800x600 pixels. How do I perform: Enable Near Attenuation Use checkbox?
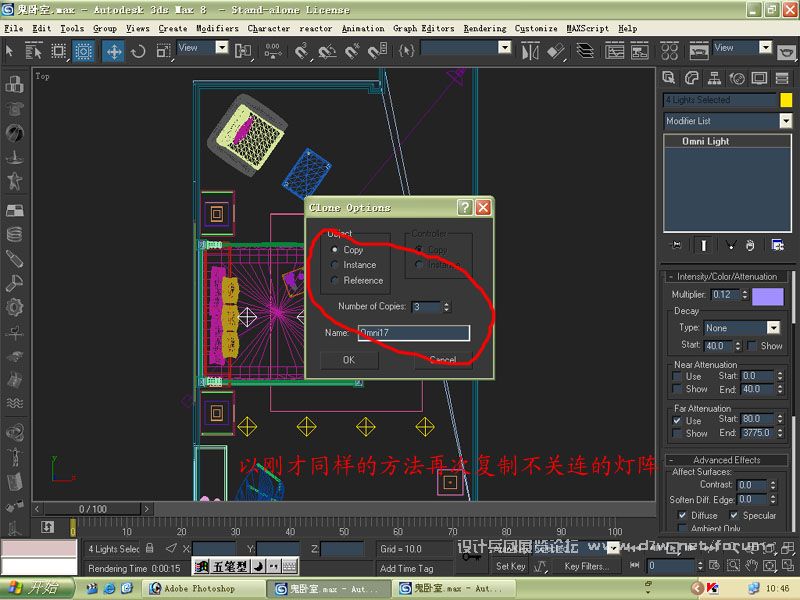click(x=677, y=377)
